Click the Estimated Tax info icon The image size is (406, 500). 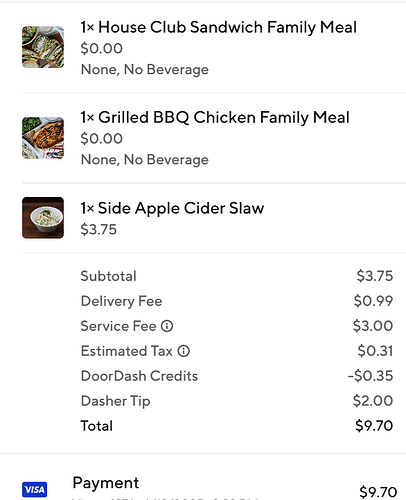pos(183,351)
